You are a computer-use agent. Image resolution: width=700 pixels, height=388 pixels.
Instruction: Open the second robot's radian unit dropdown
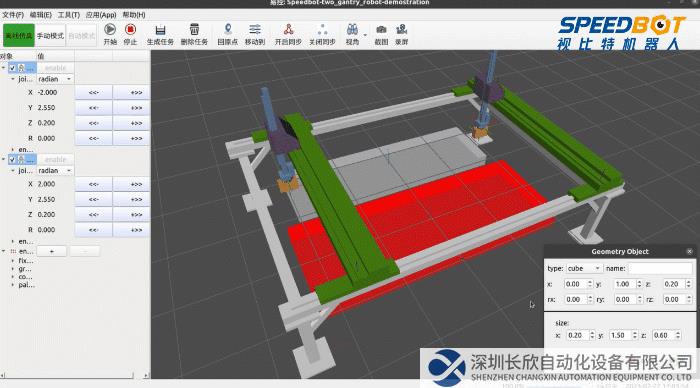click(x=55, y=171)
